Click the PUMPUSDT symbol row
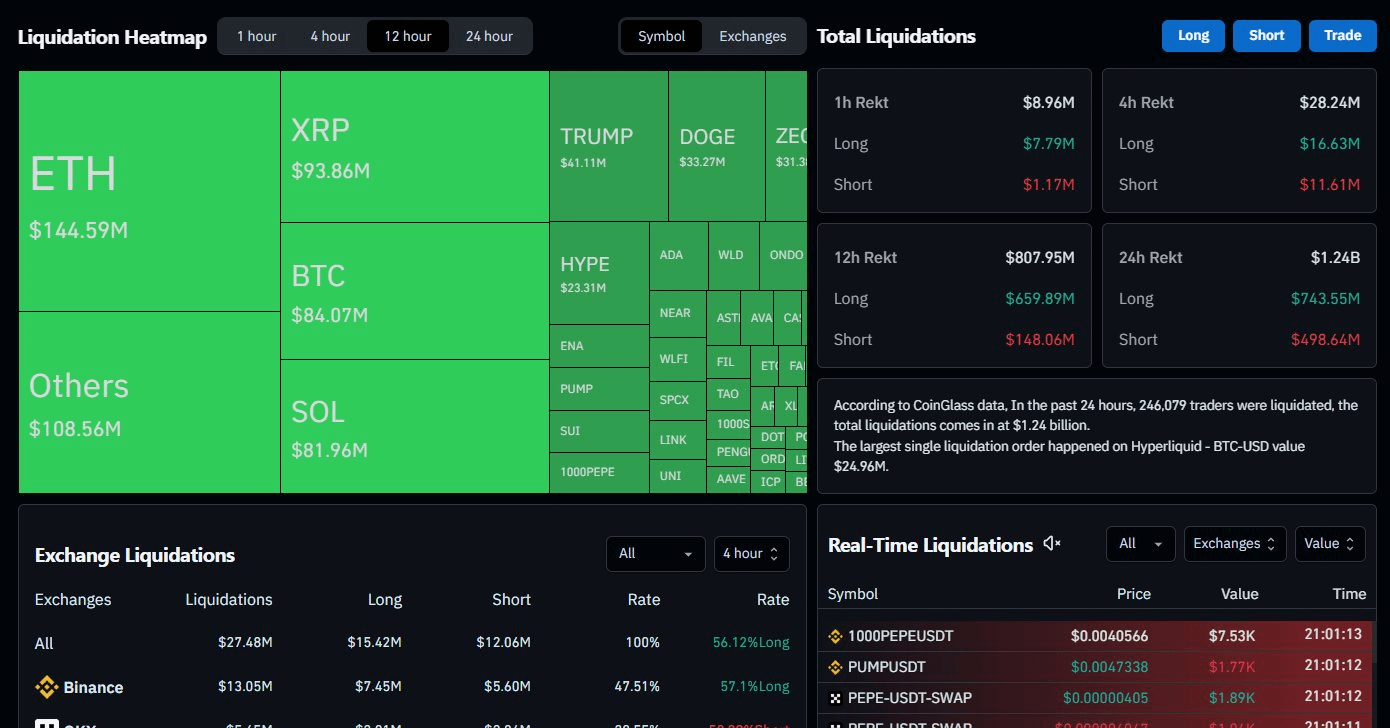Viewport: 1390px width, 728px height. [1097, 667]
